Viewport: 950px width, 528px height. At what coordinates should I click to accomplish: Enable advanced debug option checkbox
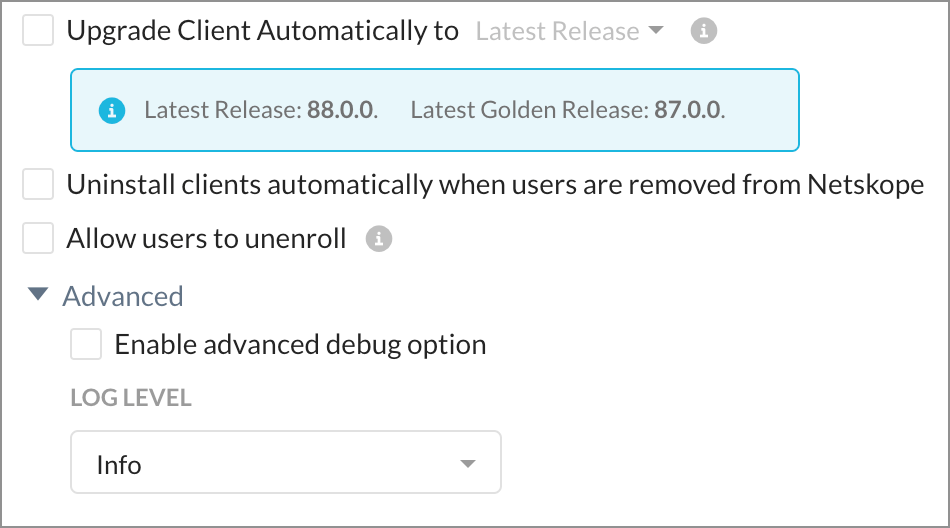click(x=85, y=344)
